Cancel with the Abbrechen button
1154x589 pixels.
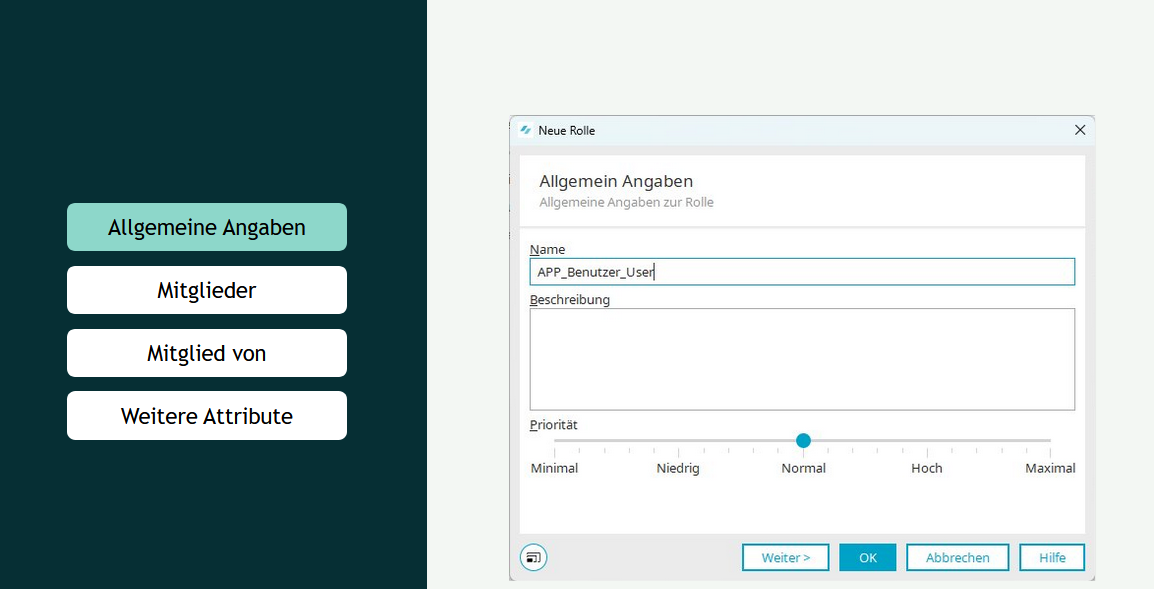957,557
